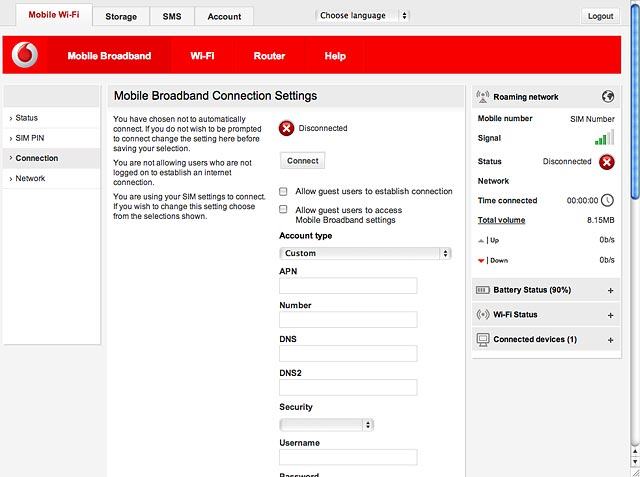
Task: Click the Vodafone logo icon
Action: 25,55
